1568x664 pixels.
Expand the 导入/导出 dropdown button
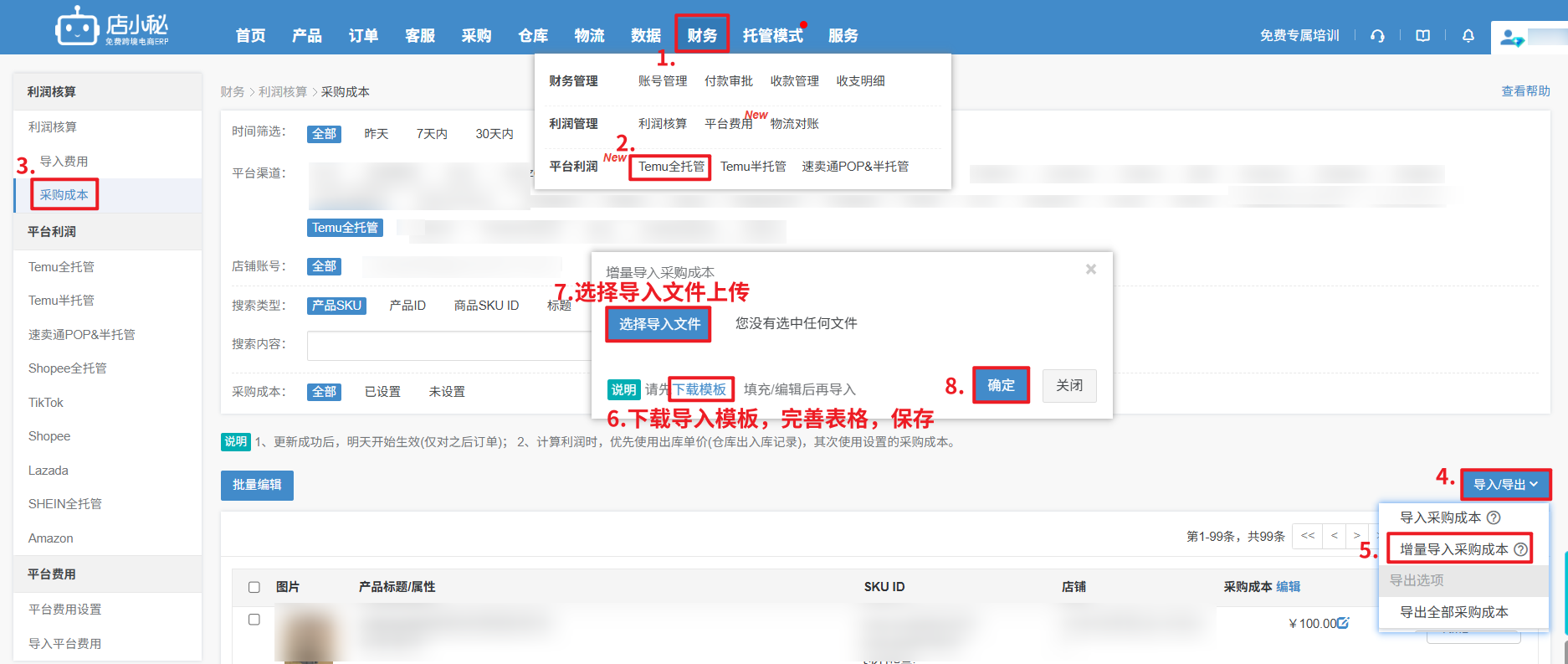click(1505, 485)
